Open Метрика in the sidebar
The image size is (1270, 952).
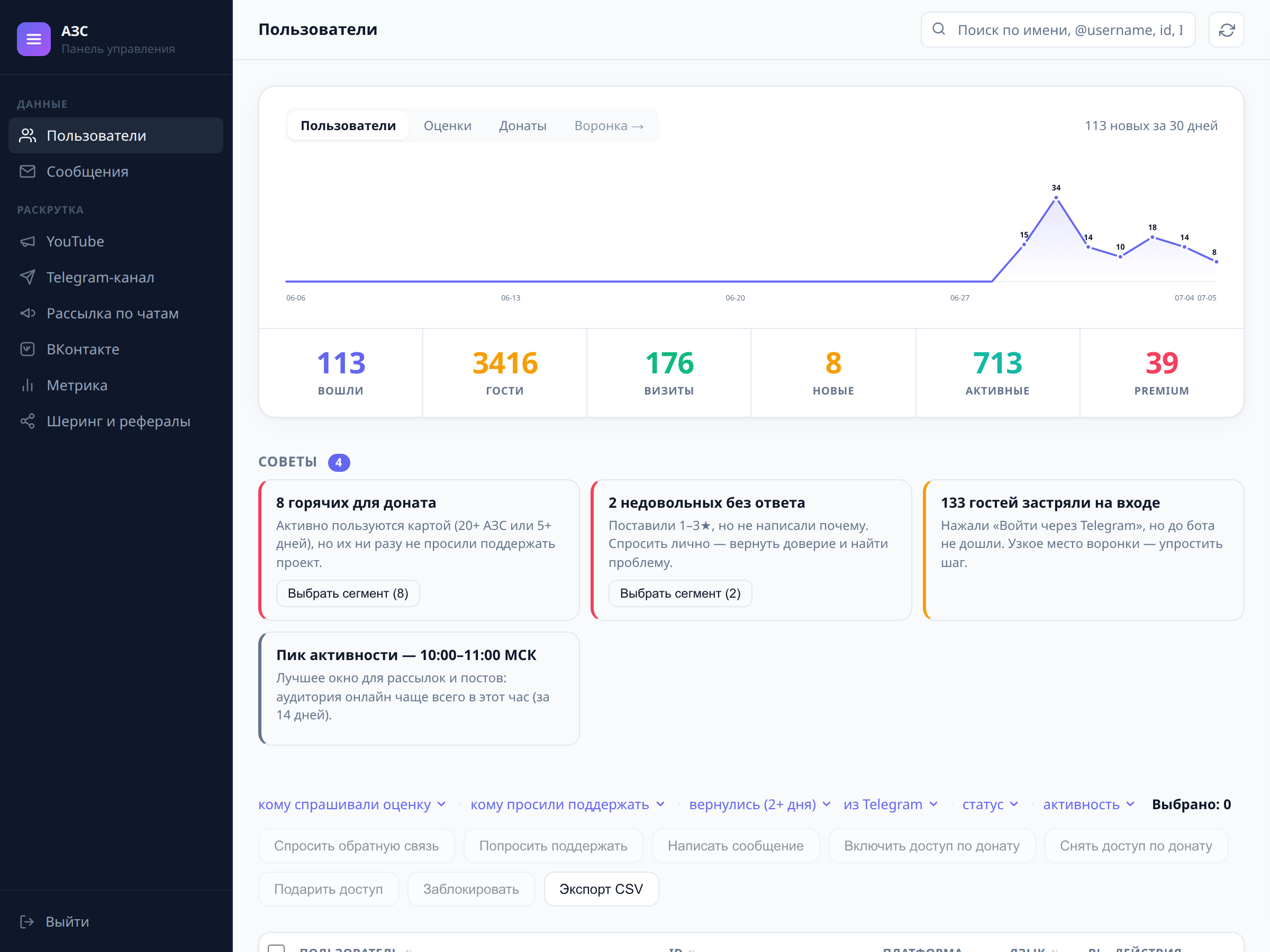[115, 385]
